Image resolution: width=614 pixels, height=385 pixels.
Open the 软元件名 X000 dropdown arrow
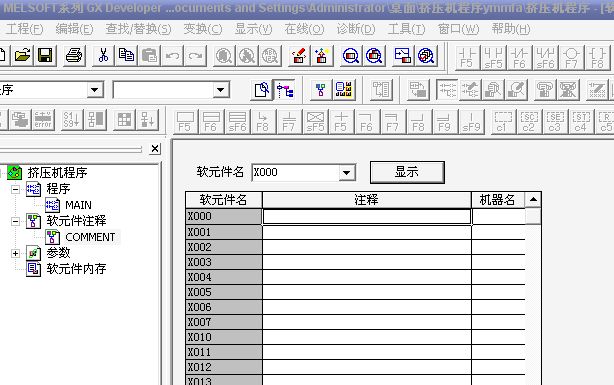346,172
